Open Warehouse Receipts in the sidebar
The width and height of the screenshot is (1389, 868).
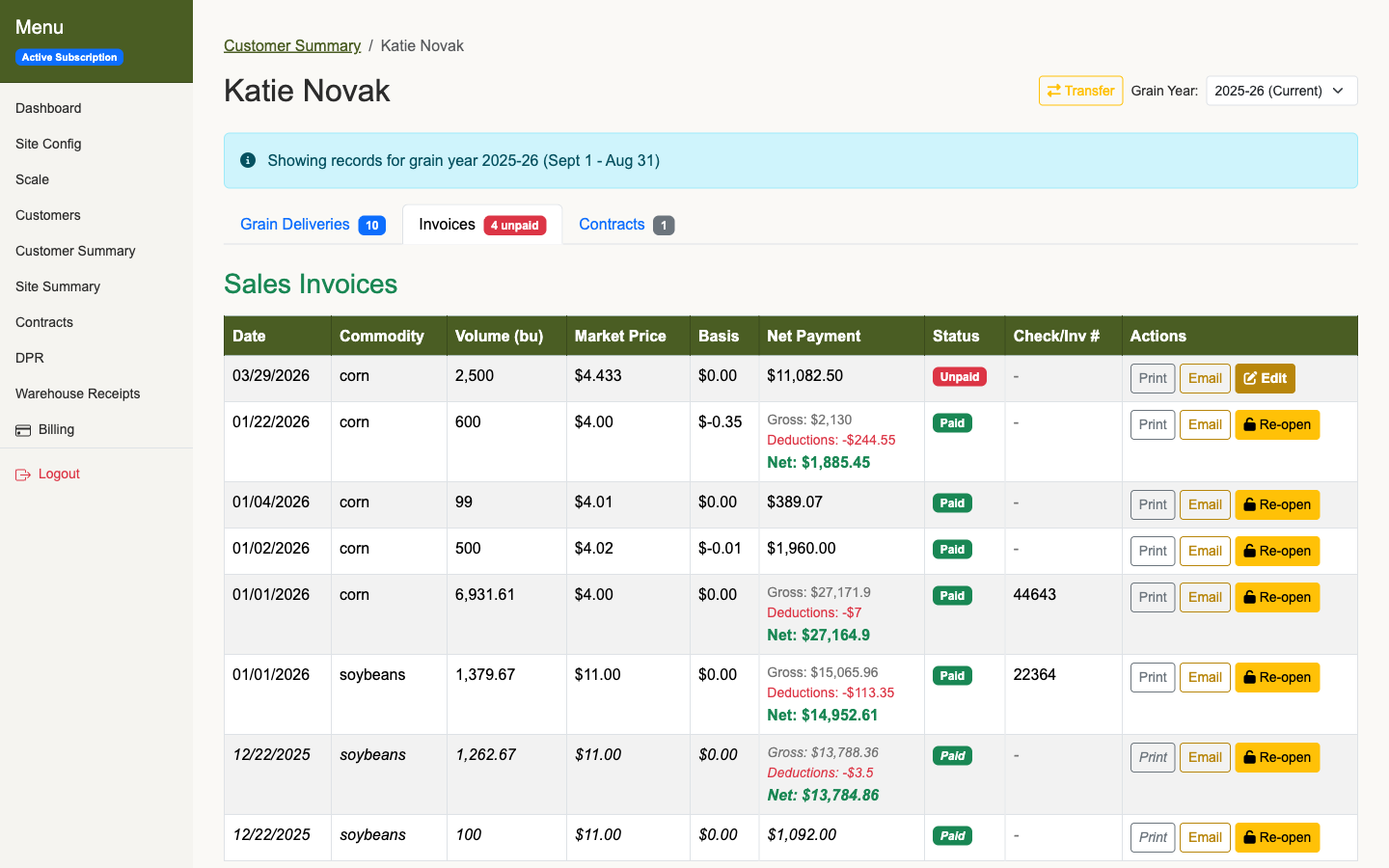[77, 393]
